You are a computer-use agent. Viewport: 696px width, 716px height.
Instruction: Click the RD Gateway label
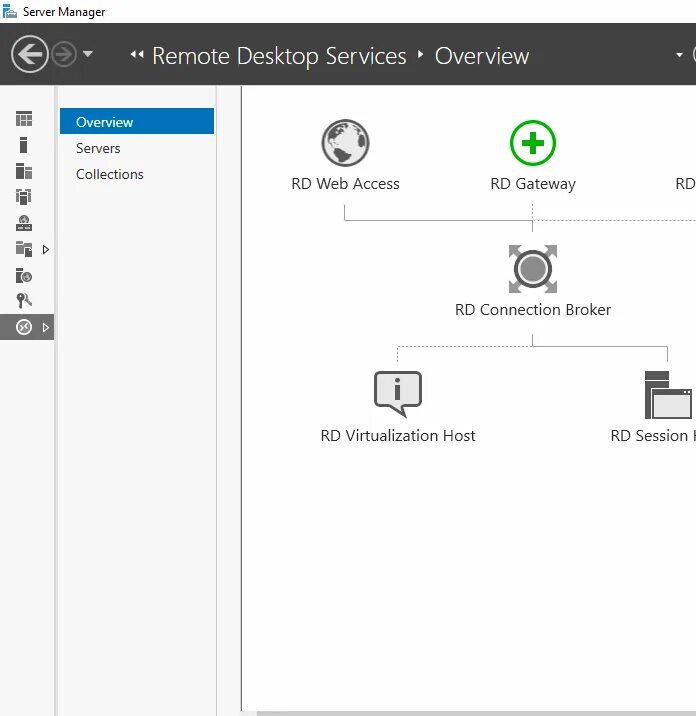[x=533, y=184]
